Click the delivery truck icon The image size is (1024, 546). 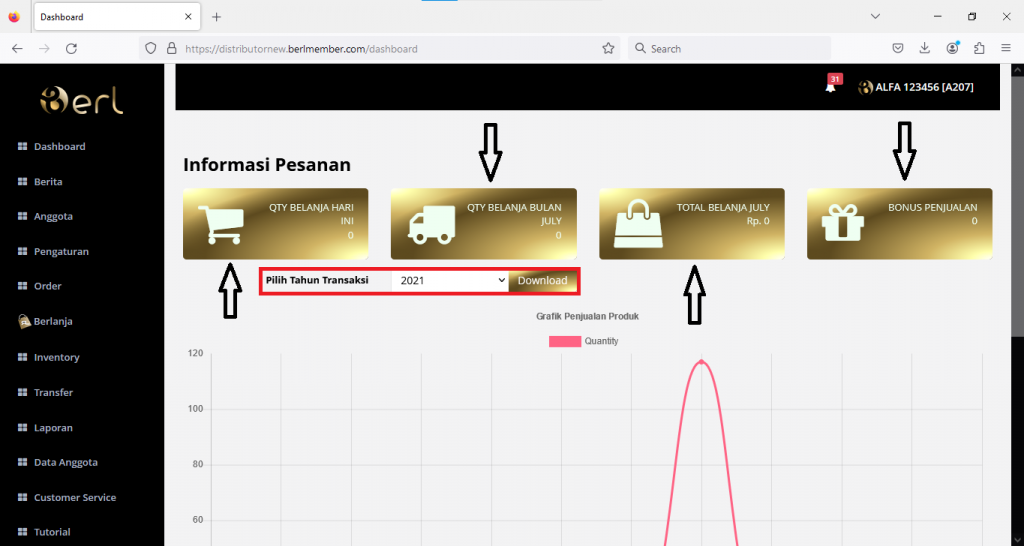pyautogui.click(x=430, y=225)
